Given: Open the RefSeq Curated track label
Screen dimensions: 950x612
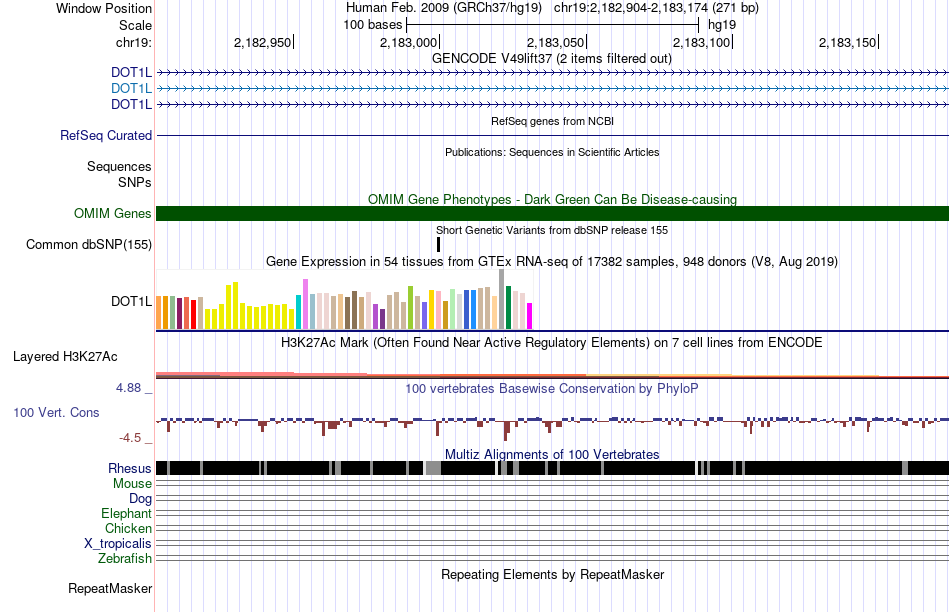Looking at the screenshot, I should click(106, 135).
